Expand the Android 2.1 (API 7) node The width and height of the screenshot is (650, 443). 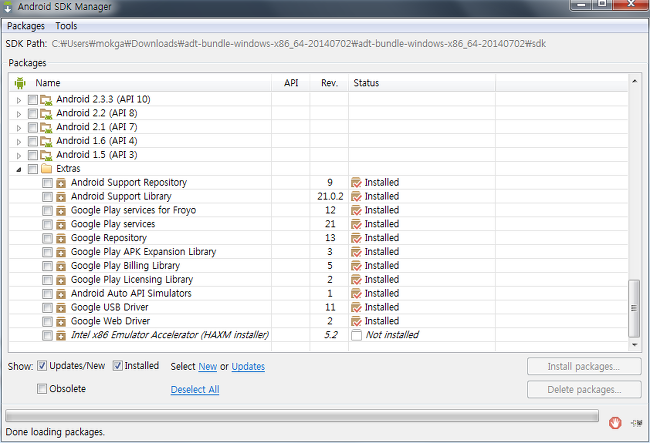click(19, 128)
